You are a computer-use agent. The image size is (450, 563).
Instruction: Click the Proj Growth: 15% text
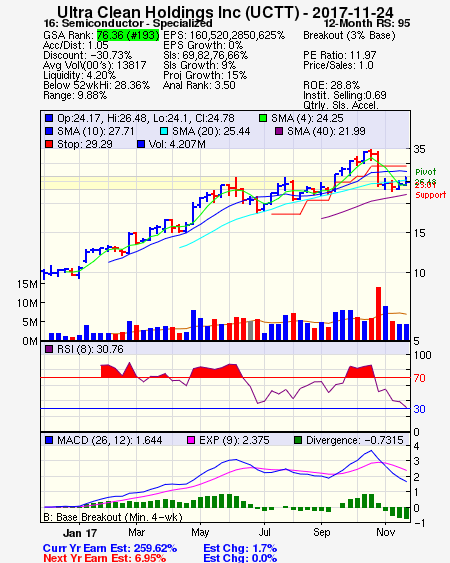[205, 75]
